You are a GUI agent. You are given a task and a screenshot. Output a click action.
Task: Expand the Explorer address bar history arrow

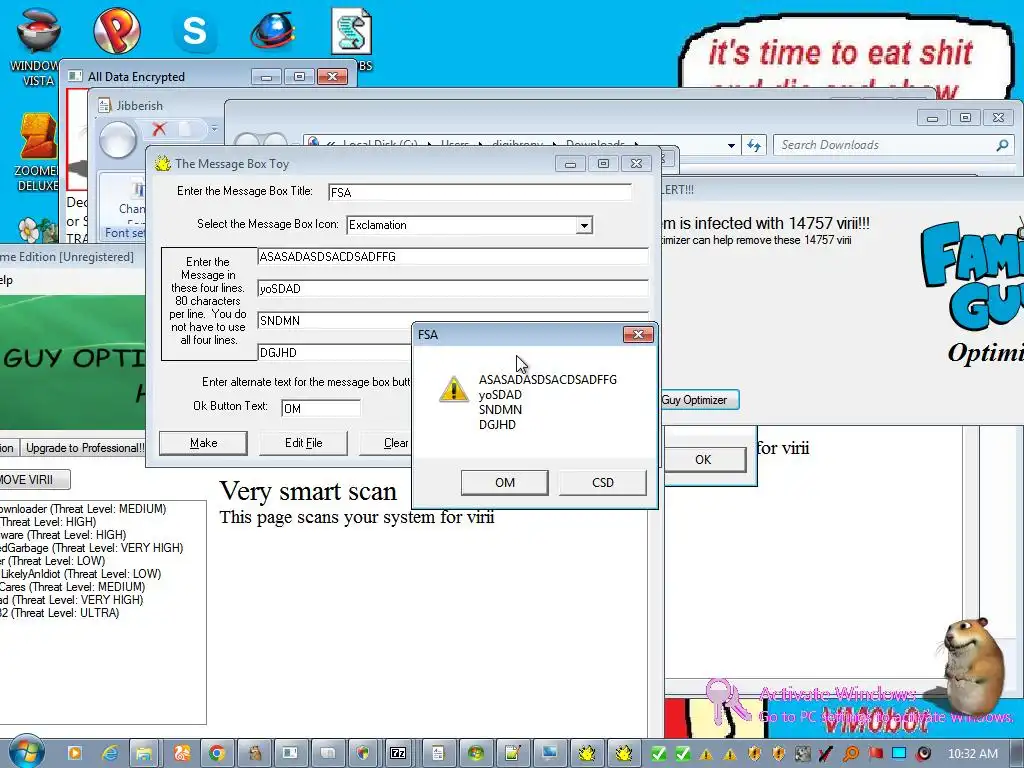731,145
